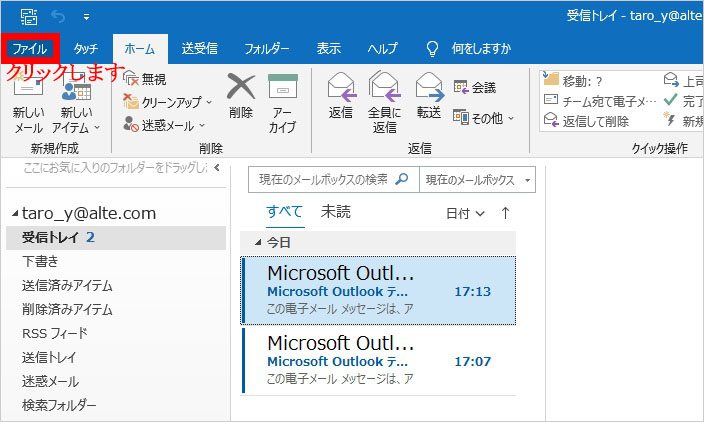Open the 送受信 ribbon tab
This screenshot has width=704, height=422.
pyautogui.click(x=200, y=48)
